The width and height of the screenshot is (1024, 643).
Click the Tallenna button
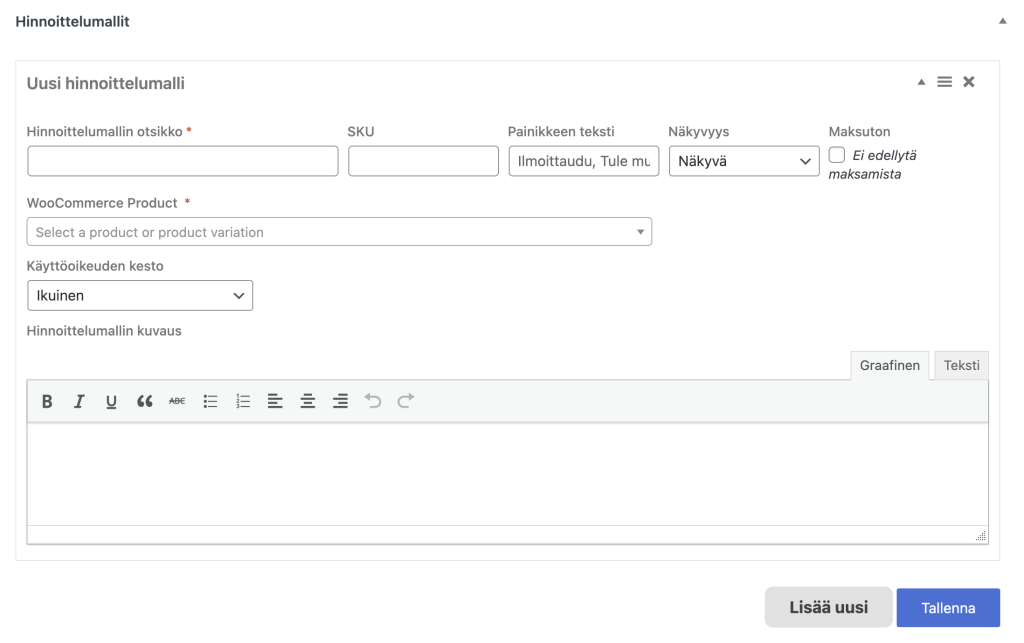pos(947,608)
